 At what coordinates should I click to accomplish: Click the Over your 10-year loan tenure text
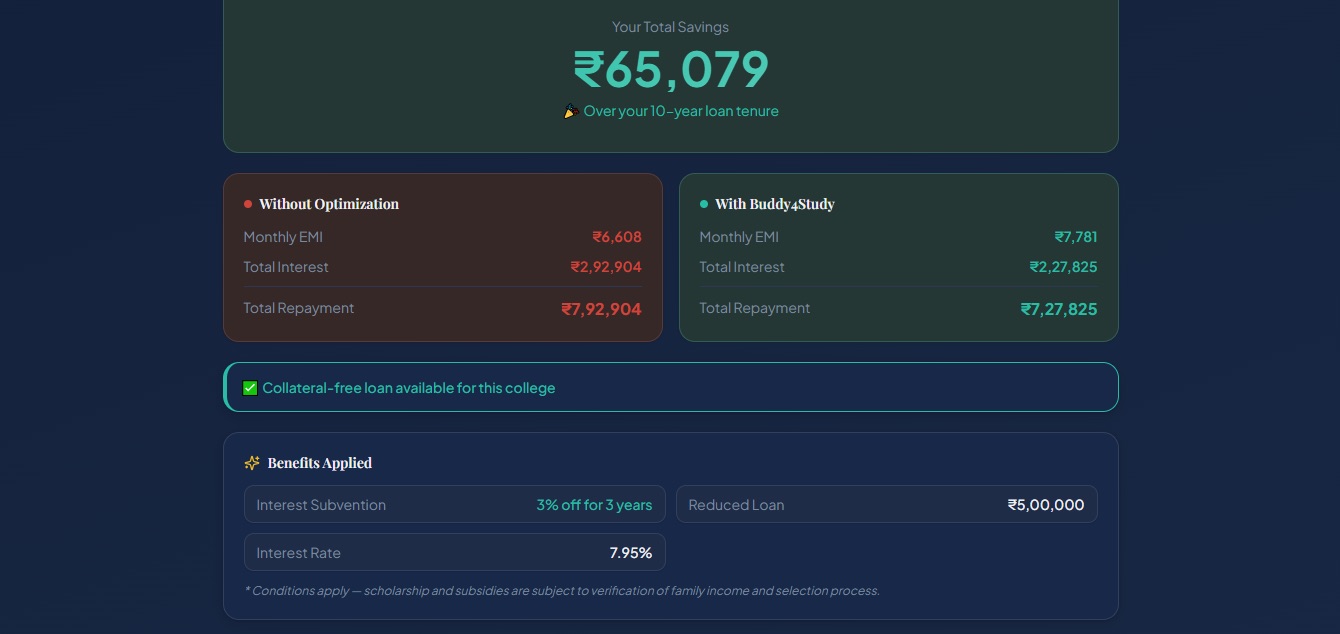pyautogui.click(x=681, y=111)
